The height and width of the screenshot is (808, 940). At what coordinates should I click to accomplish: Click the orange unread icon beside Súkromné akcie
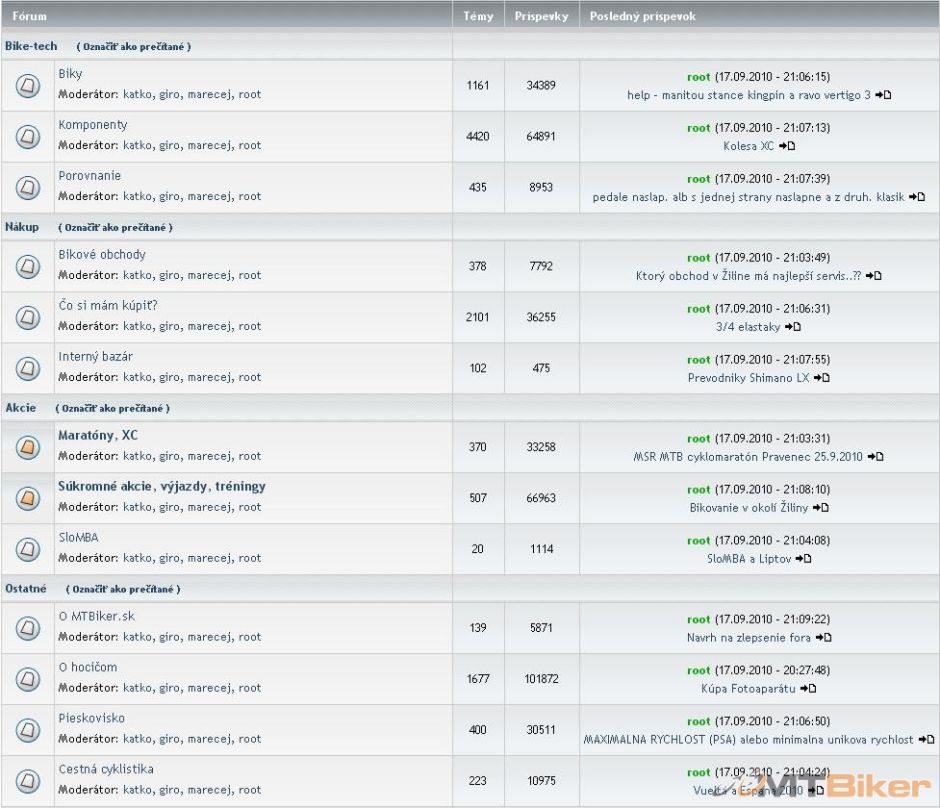coord(28,498)
